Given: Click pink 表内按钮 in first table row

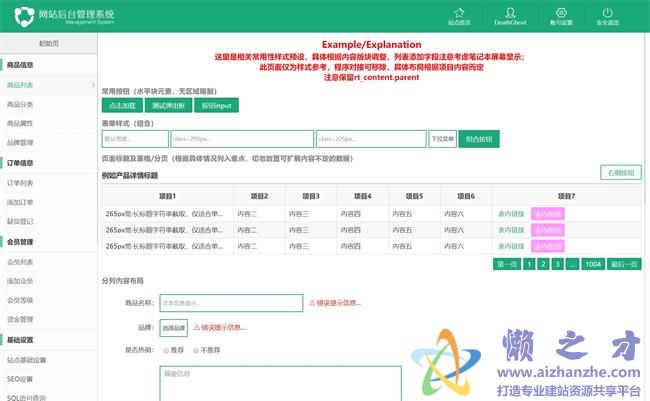Looking at the screenshot, I should pyautogui.click(x=548, y=214).
